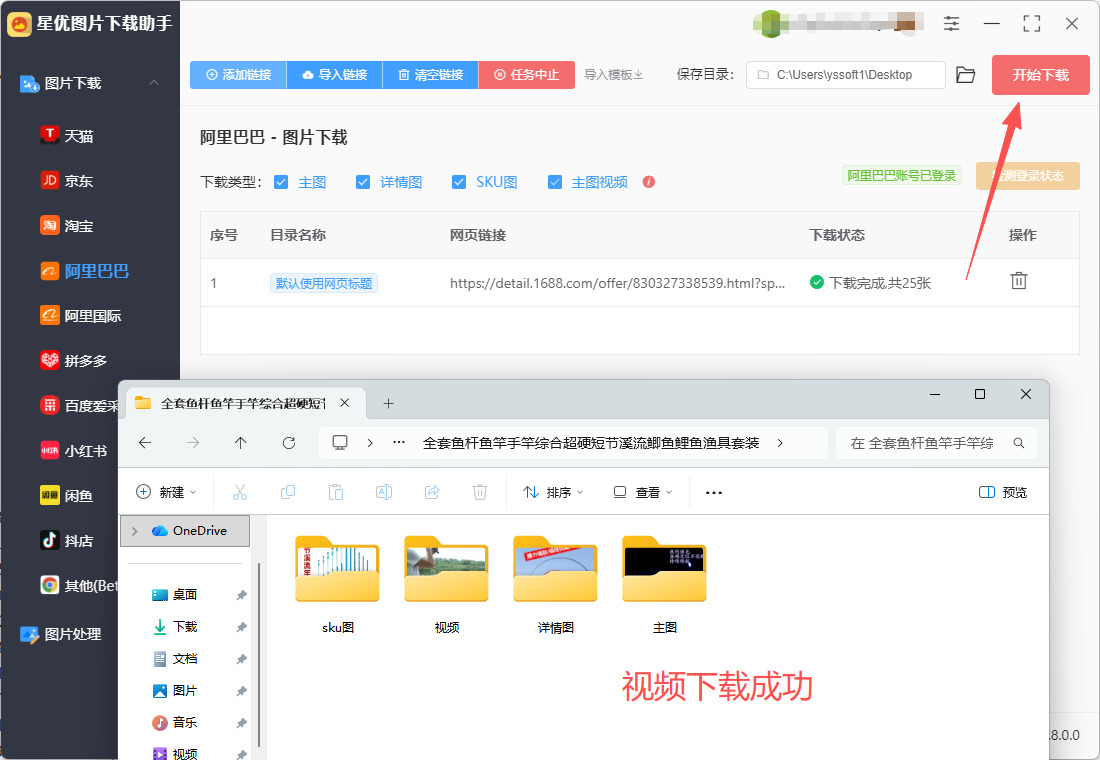The image size is (1100, 760).
Task: Click the Share icon in Explorer toolbar
Action: click(432, 492)
